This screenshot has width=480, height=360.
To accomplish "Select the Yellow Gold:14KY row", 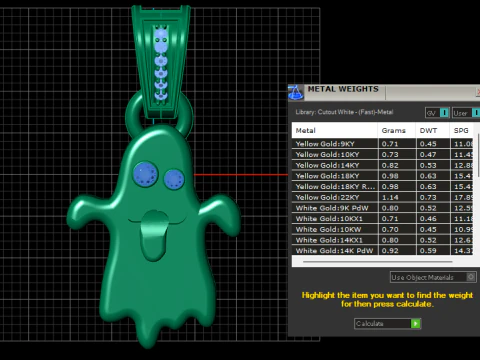I will 383,165.
